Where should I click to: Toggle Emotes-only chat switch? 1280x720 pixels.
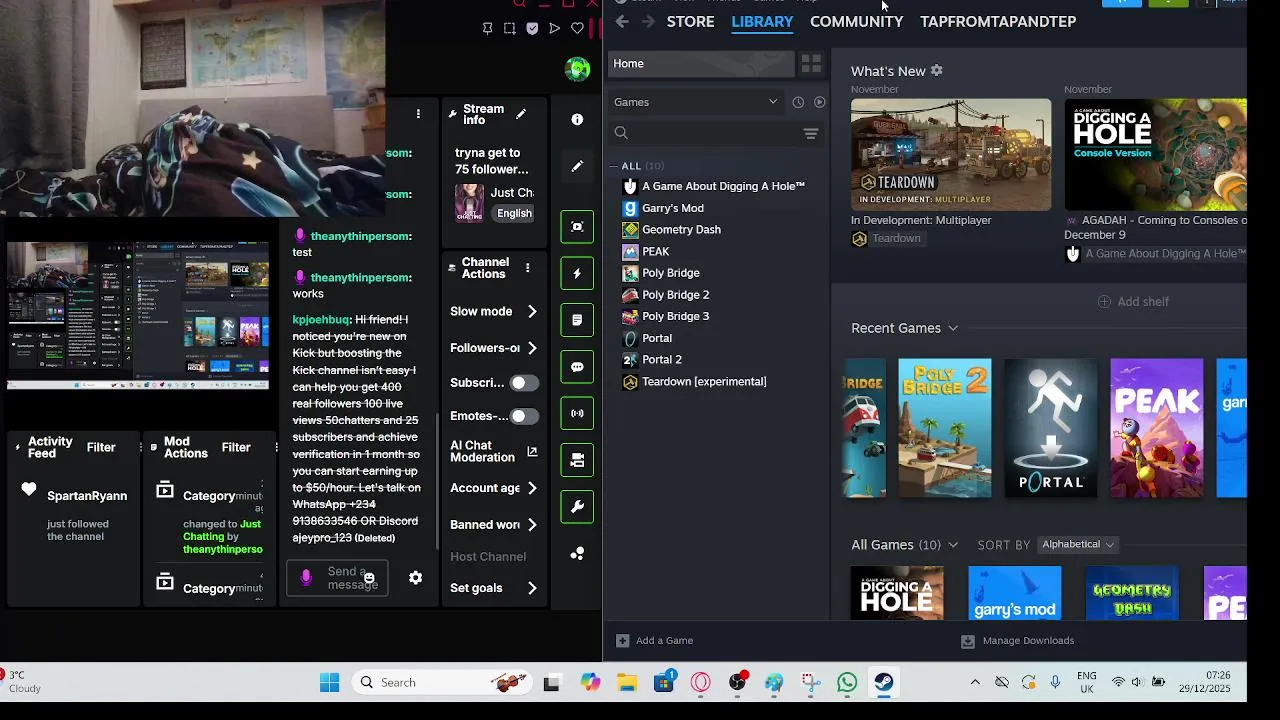click(524, 416)
